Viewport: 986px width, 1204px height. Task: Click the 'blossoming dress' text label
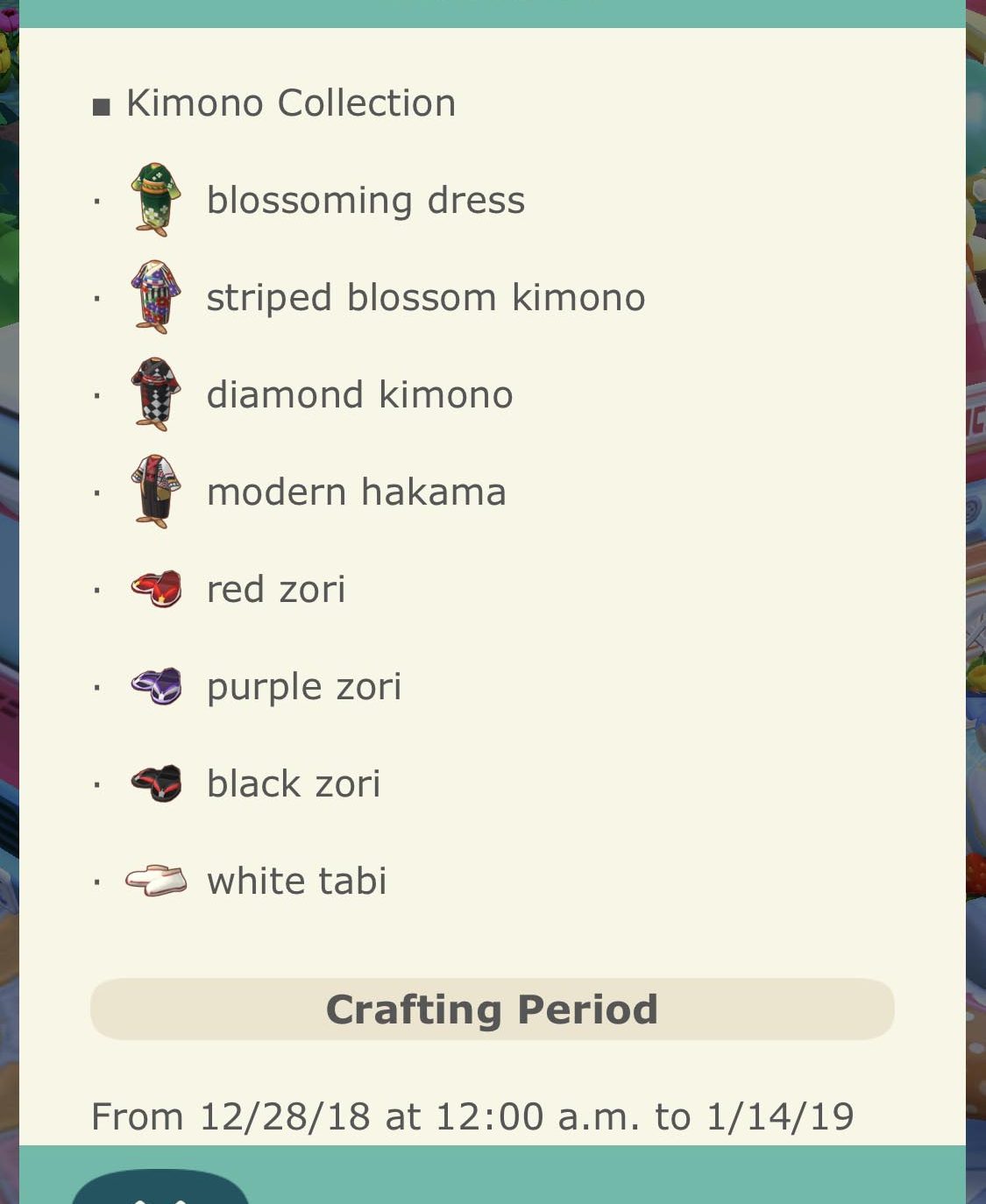[365, 201]
